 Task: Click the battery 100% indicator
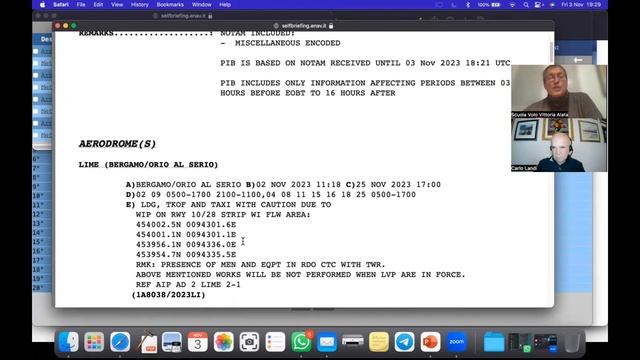(x=489, y=4)
